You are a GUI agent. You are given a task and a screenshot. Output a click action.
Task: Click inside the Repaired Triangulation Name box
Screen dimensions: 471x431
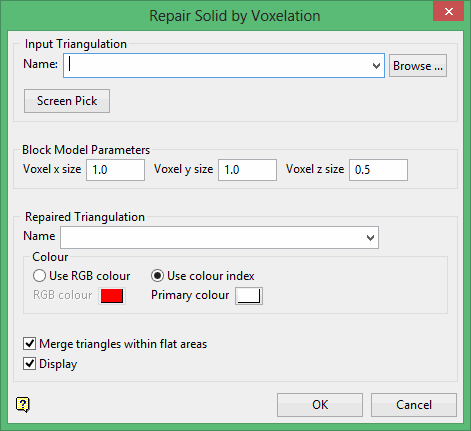(212, 238)
